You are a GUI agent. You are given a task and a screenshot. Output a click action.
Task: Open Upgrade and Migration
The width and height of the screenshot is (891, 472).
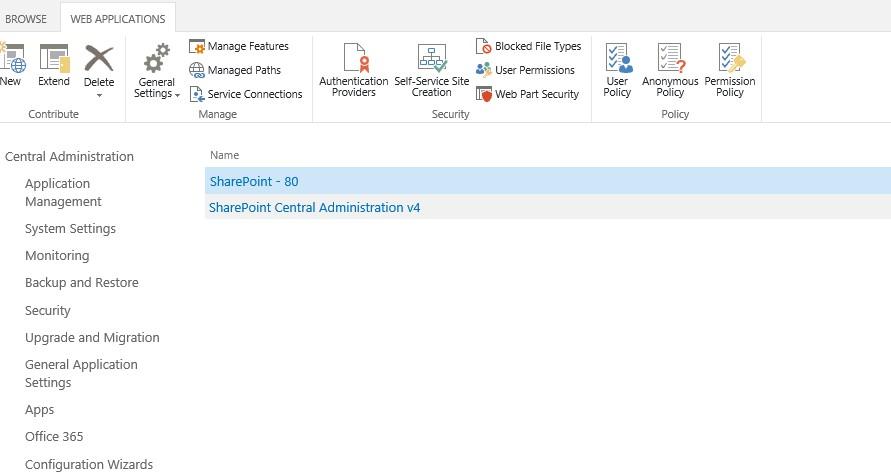click(92, 337)
